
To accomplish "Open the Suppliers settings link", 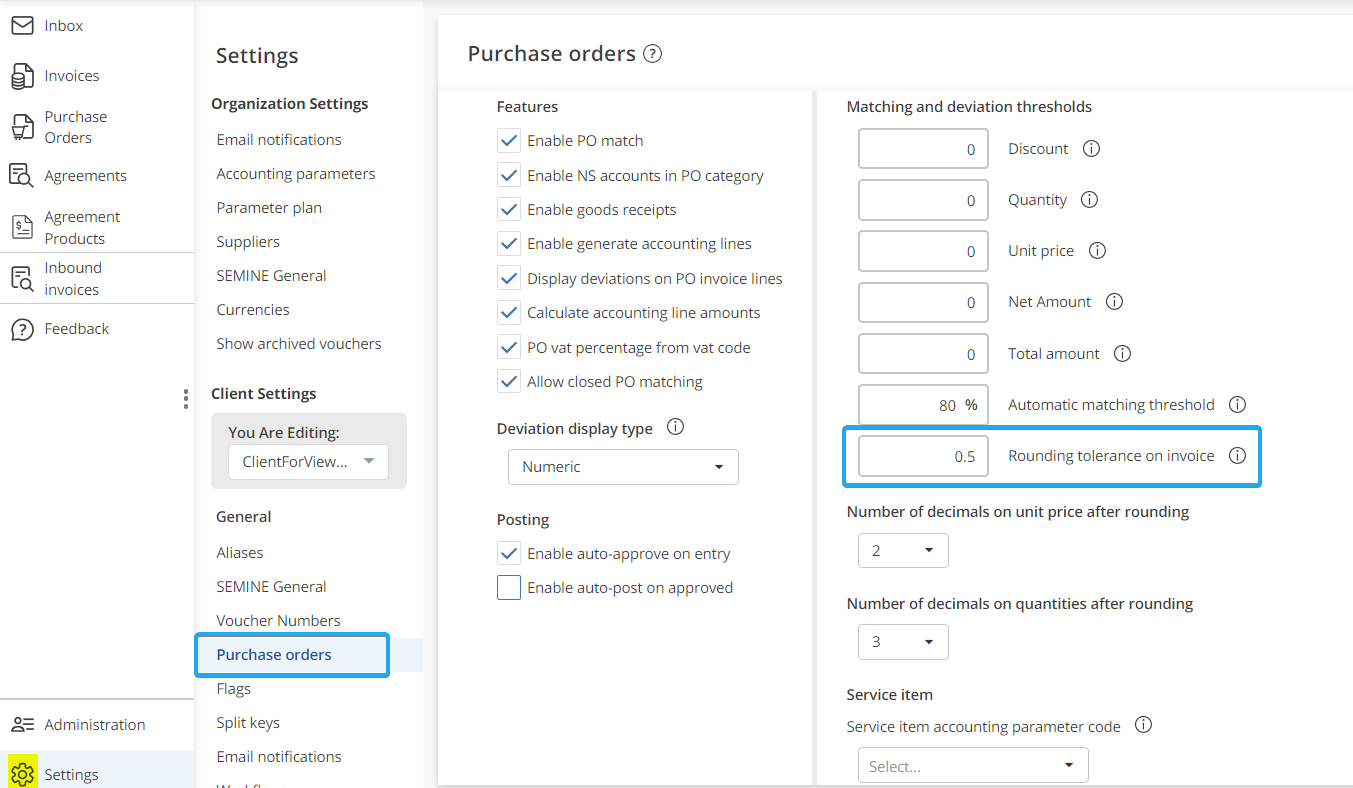I will click(248, 242).
